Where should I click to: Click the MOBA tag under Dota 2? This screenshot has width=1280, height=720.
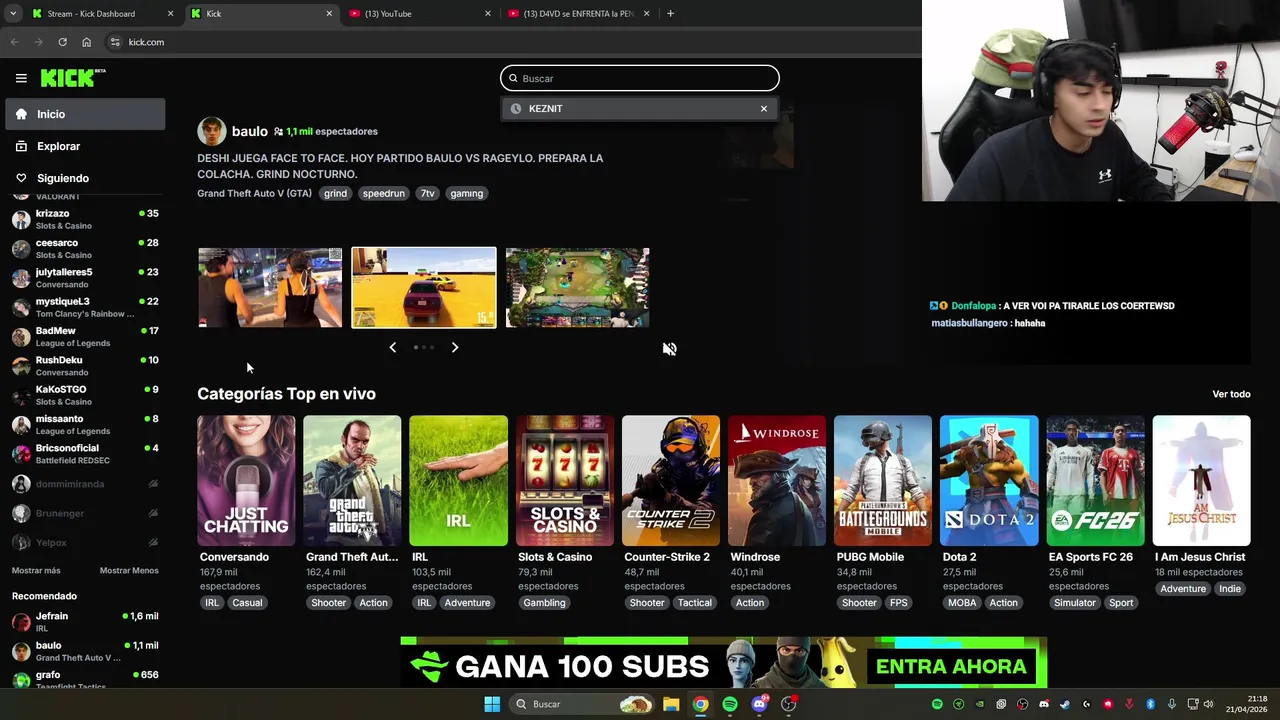pyautogui.click(x=962, y=603)
